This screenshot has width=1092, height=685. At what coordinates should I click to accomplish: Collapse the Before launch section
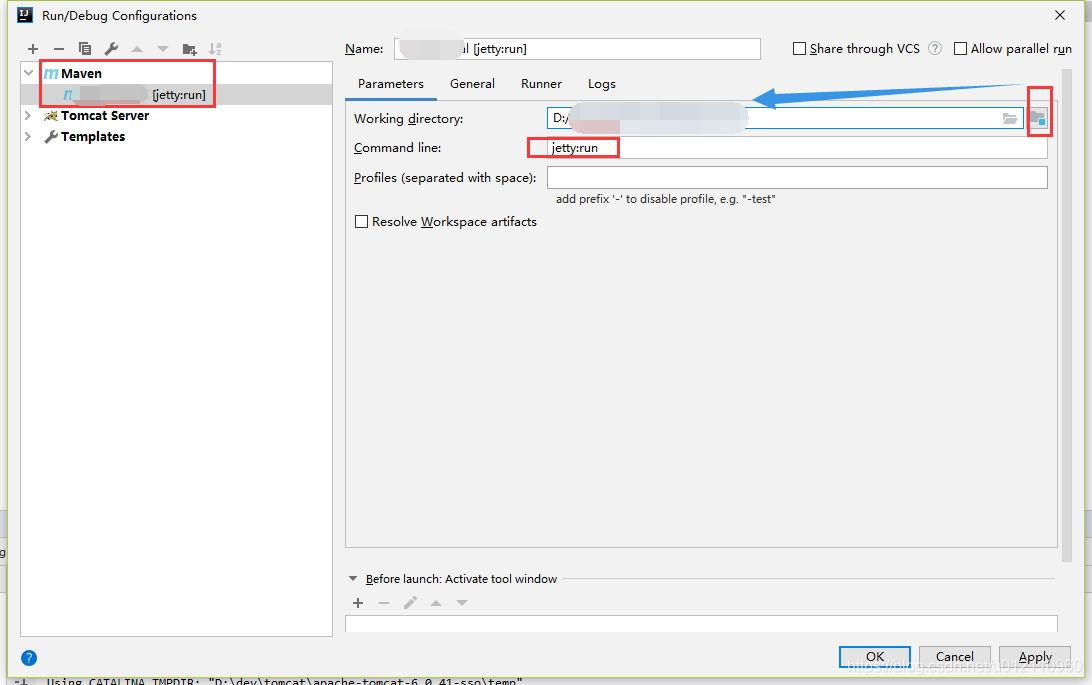coord(352,578)
